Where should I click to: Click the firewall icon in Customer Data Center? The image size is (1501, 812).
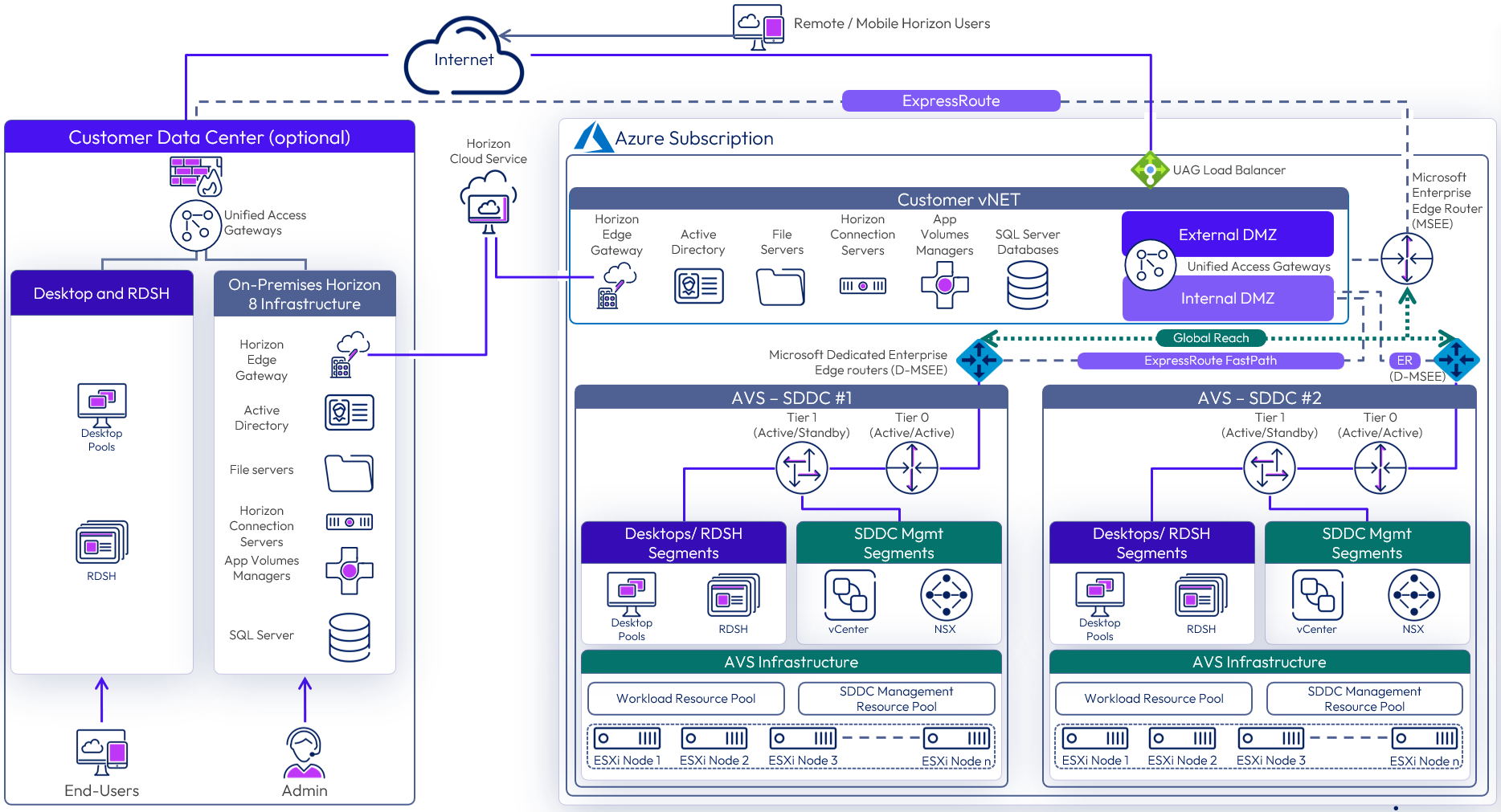[195, 174]
